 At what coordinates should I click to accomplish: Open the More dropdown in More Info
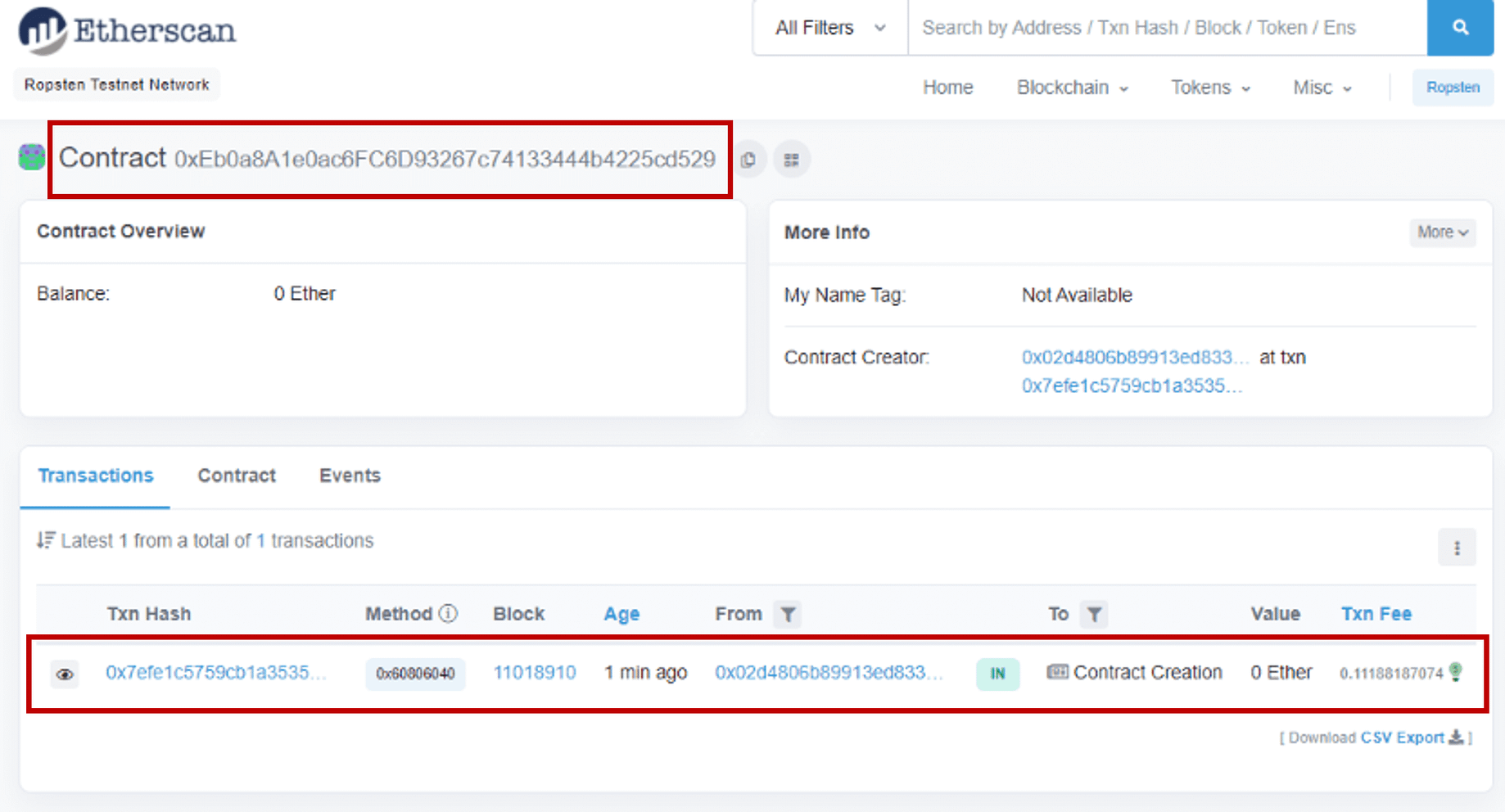[1442, 232]
